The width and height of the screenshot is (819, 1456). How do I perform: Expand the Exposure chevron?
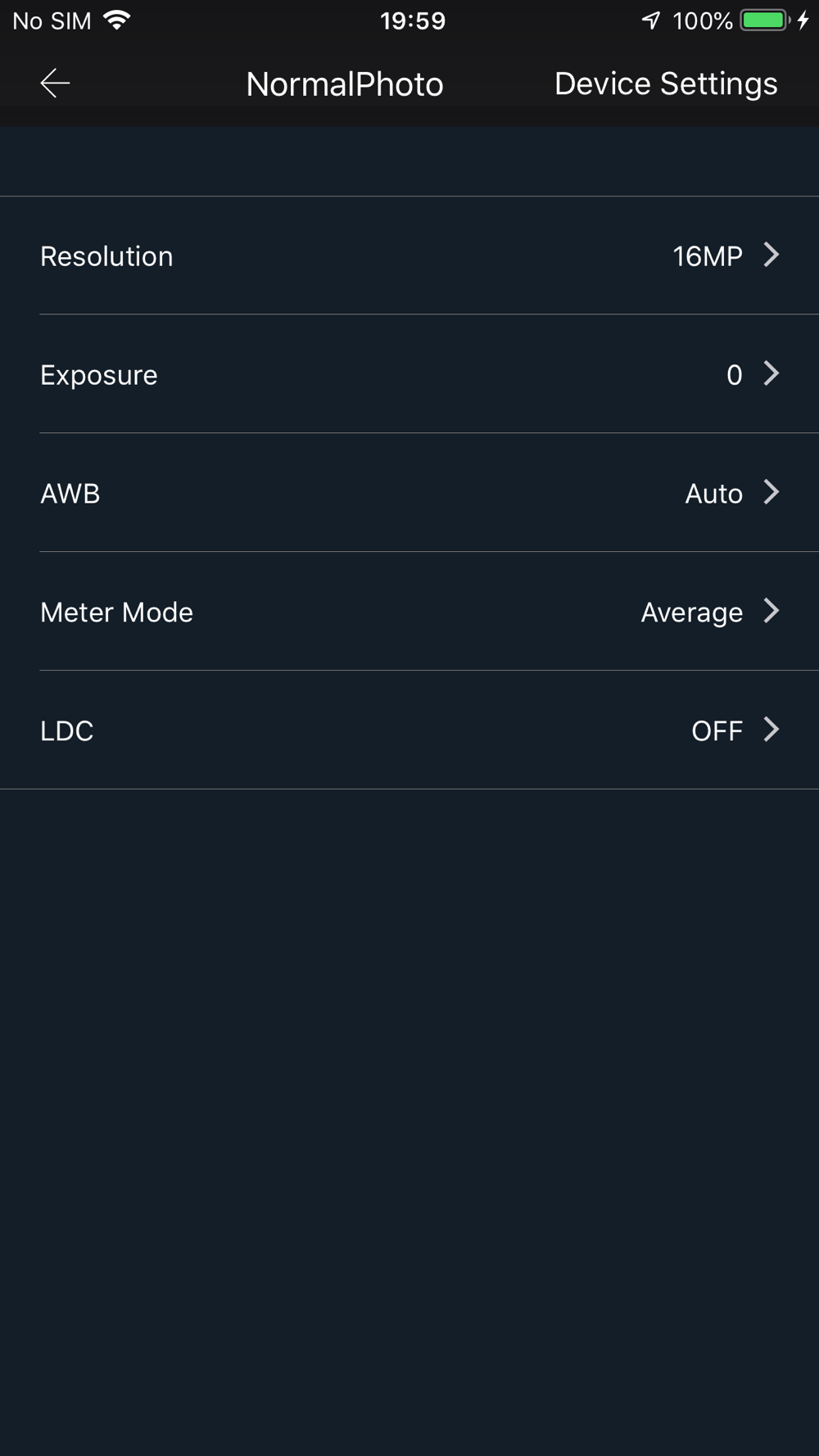(x=771, y=373)
